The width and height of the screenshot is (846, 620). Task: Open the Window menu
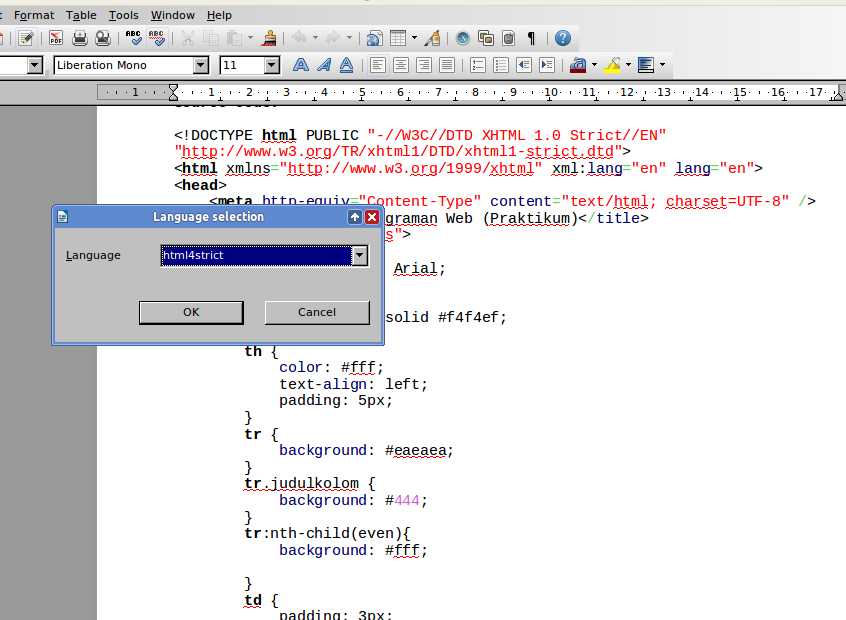(173, 15)
